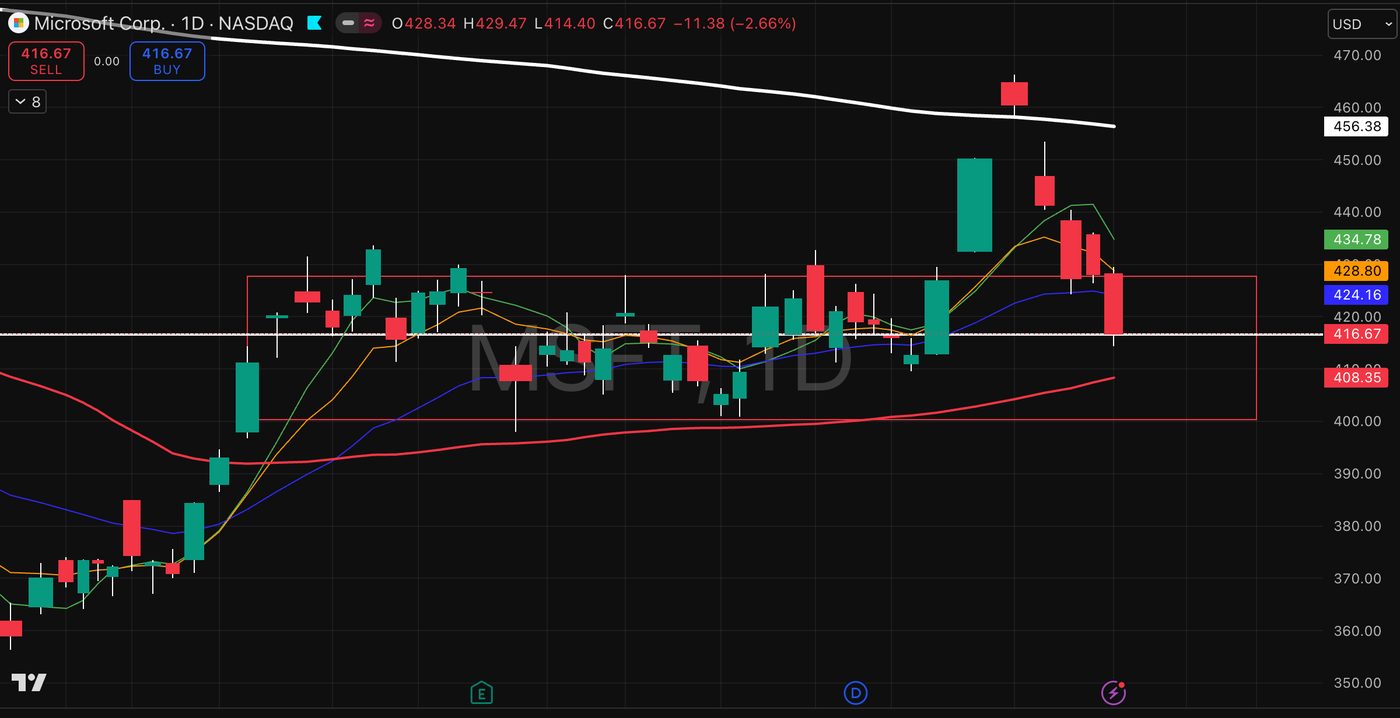Click the 350.00 level on the price axis

click(1358, 683)
